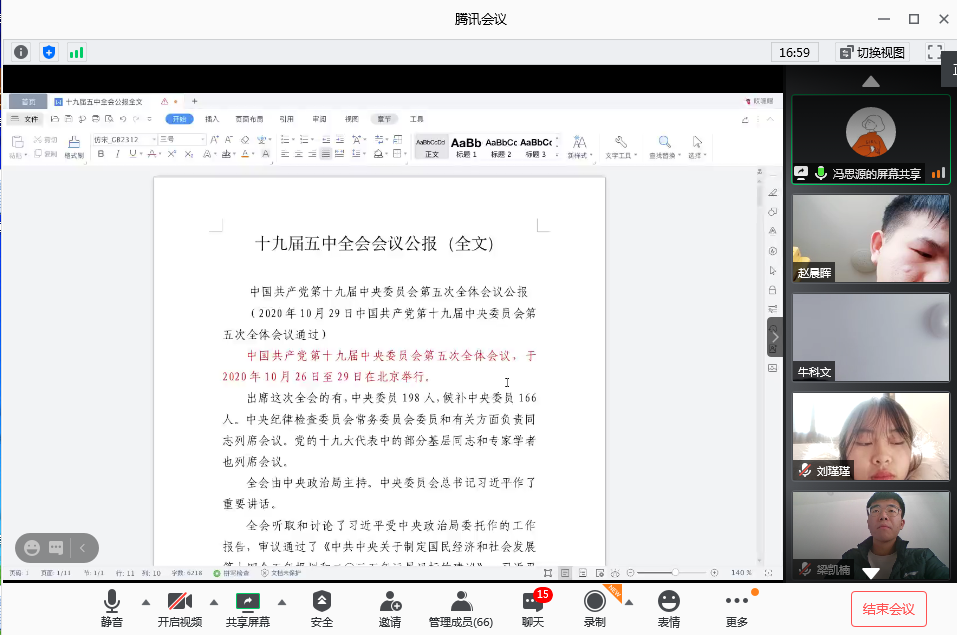Open the 聊天 chat panel
Viewport: 957px width, 635px height.
[533, 608]
